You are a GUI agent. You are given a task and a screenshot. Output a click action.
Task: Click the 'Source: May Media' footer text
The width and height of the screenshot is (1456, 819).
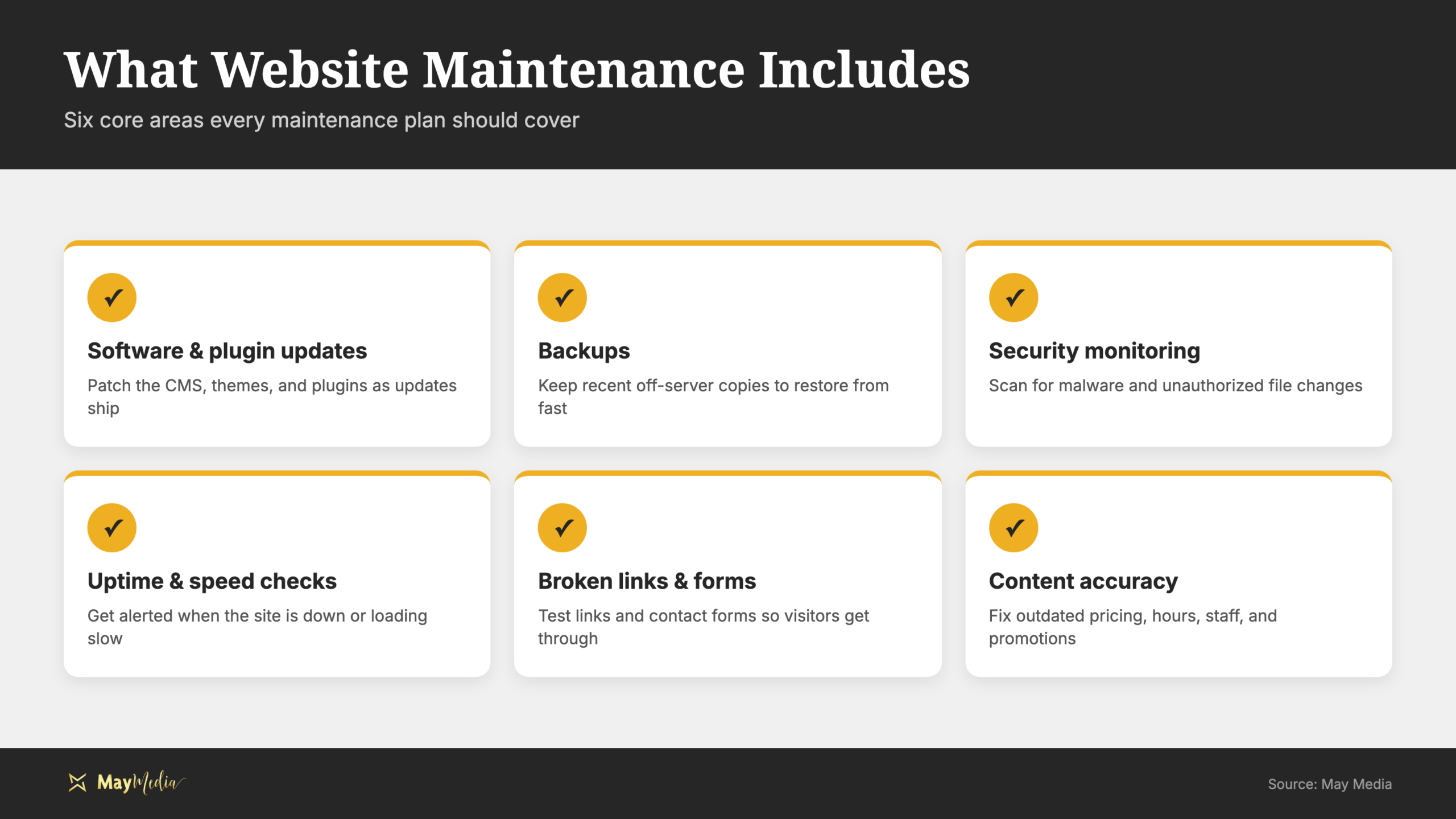[1330, 784]
